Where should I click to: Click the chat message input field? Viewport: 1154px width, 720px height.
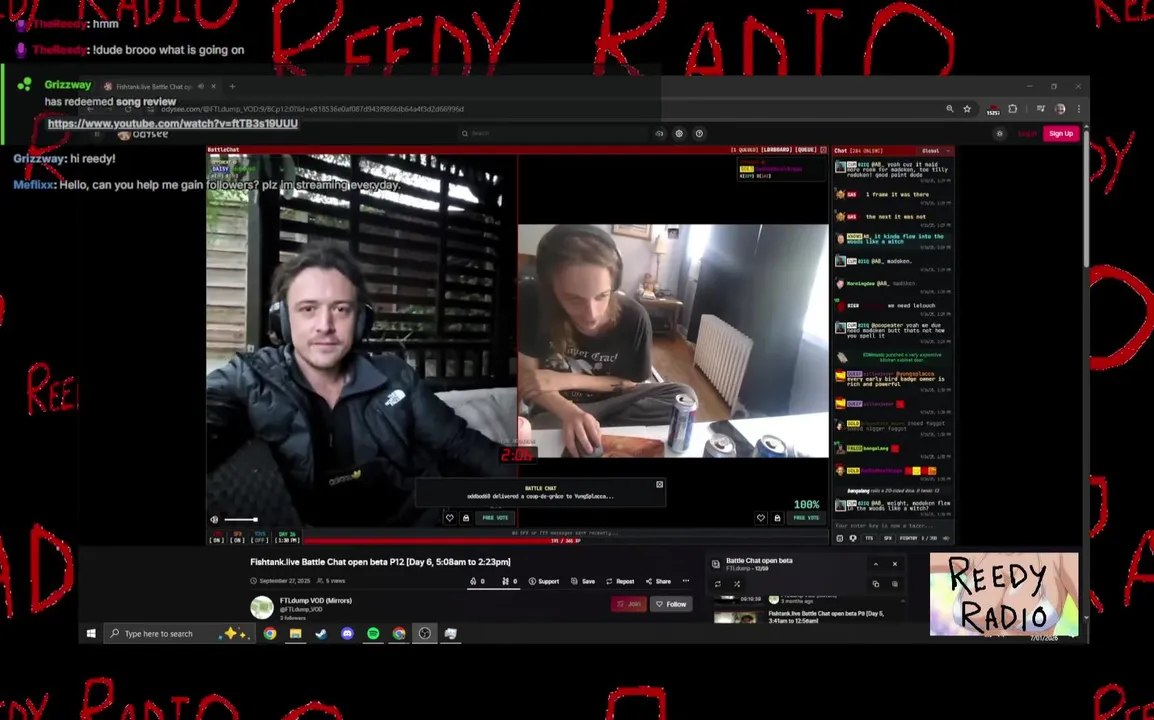pyautogui.click(x=893, y=526)
